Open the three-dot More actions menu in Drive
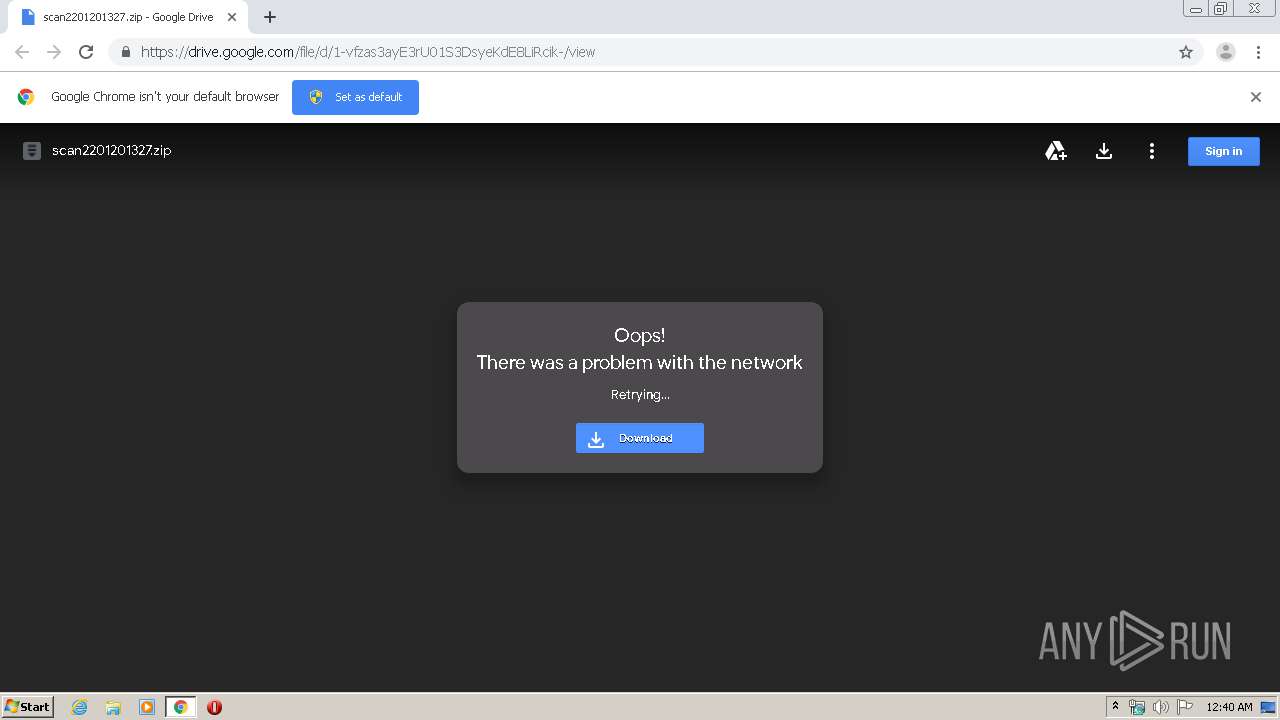 click(1152, 151)
